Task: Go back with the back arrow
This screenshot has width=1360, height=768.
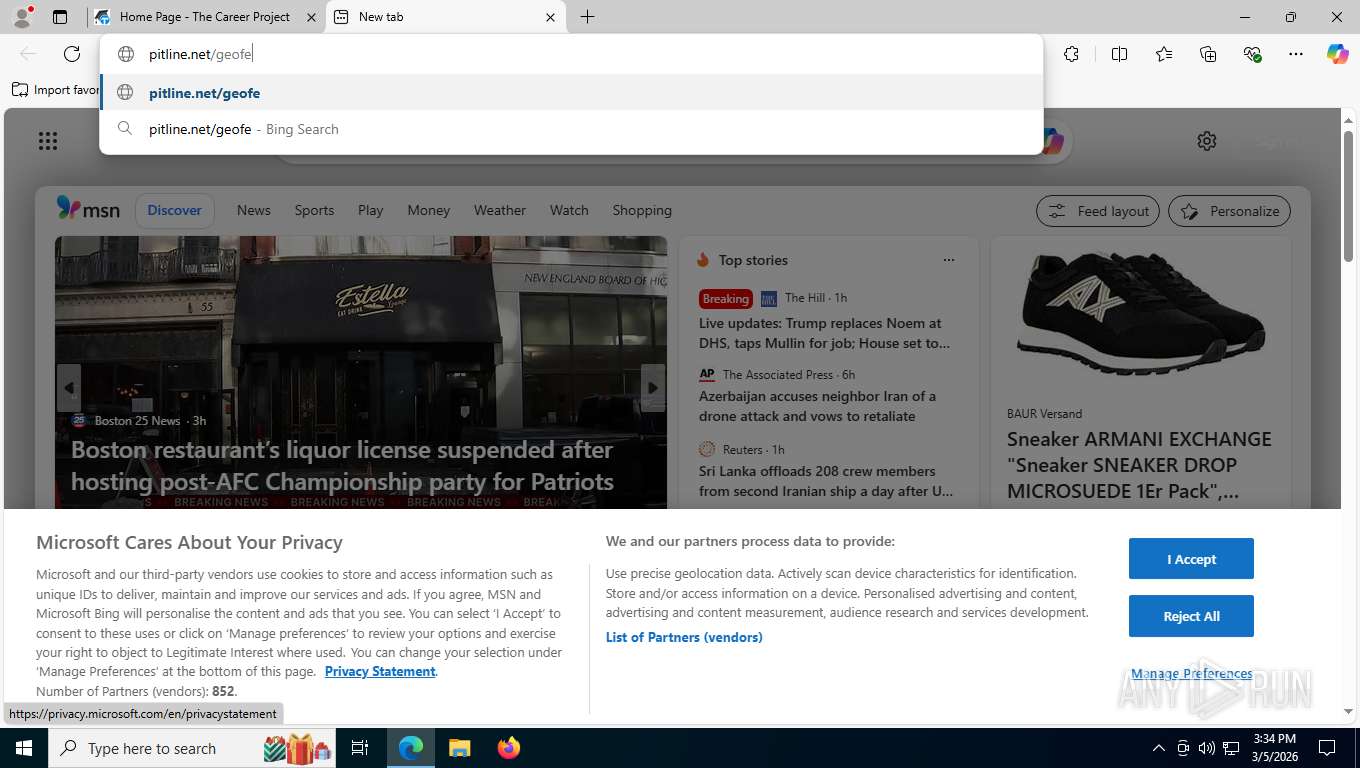Action: (x=28, y=54)
